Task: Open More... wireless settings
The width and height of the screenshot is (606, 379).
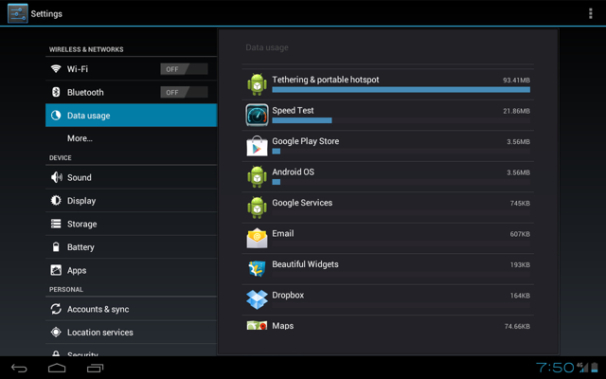Action: (x=131, y=138)
